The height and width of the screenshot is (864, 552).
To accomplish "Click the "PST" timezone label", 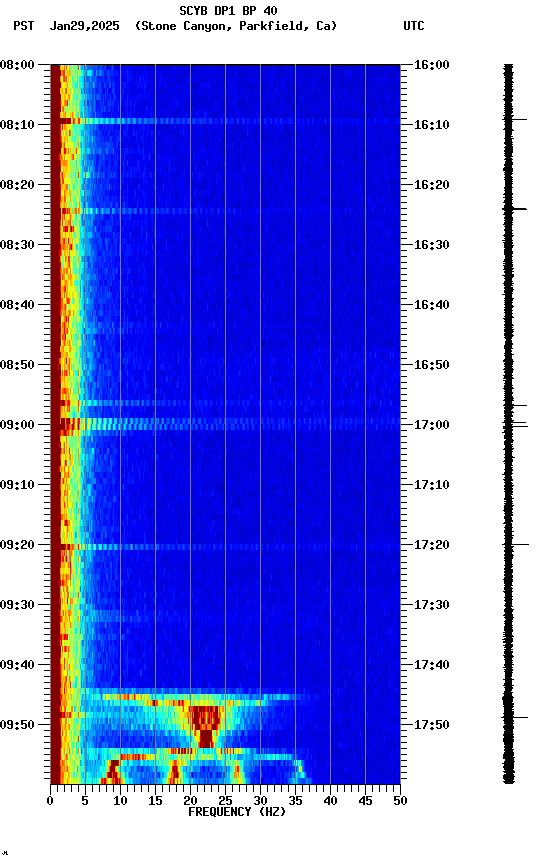I will click(24, 26).
